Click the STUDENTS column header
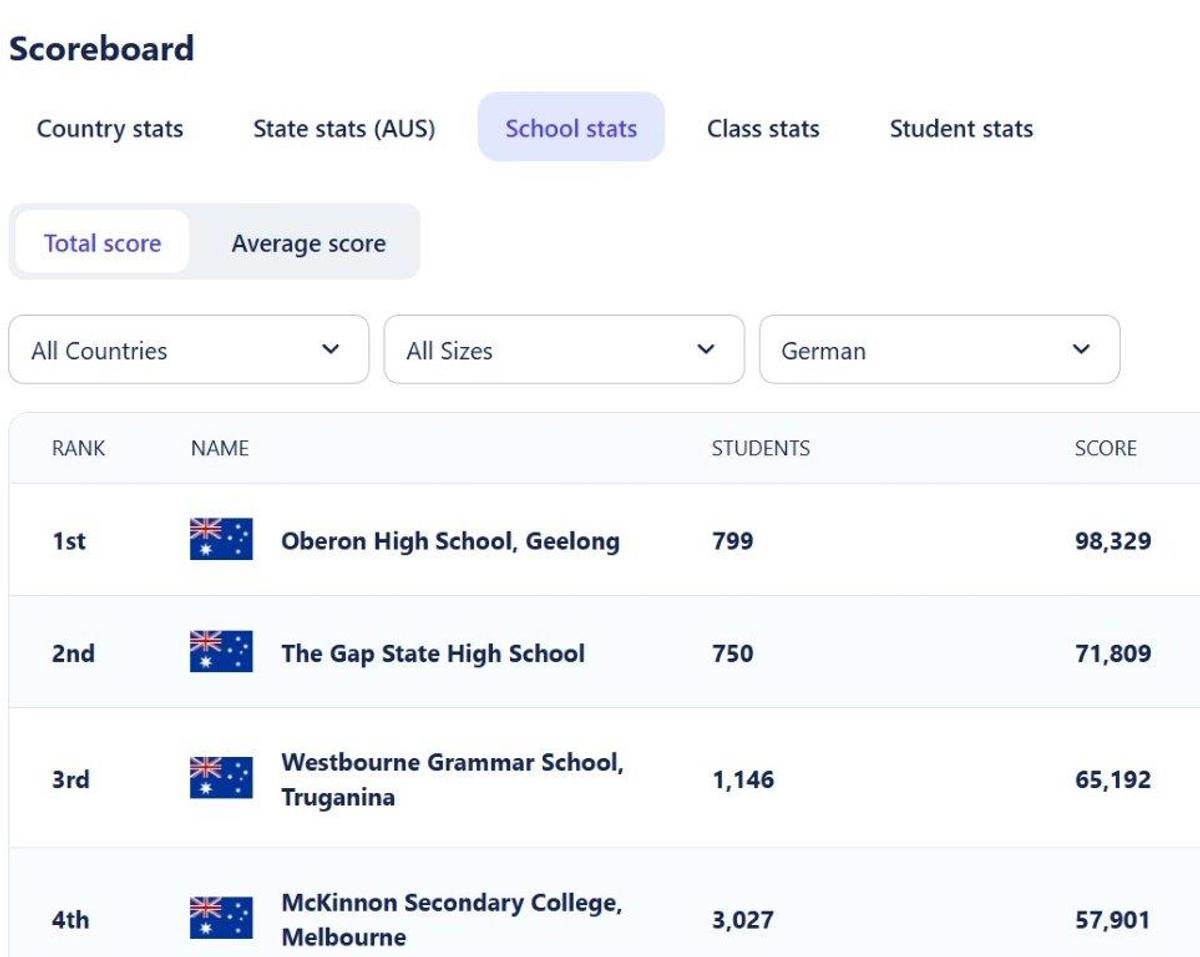 [x=760, y=448]
